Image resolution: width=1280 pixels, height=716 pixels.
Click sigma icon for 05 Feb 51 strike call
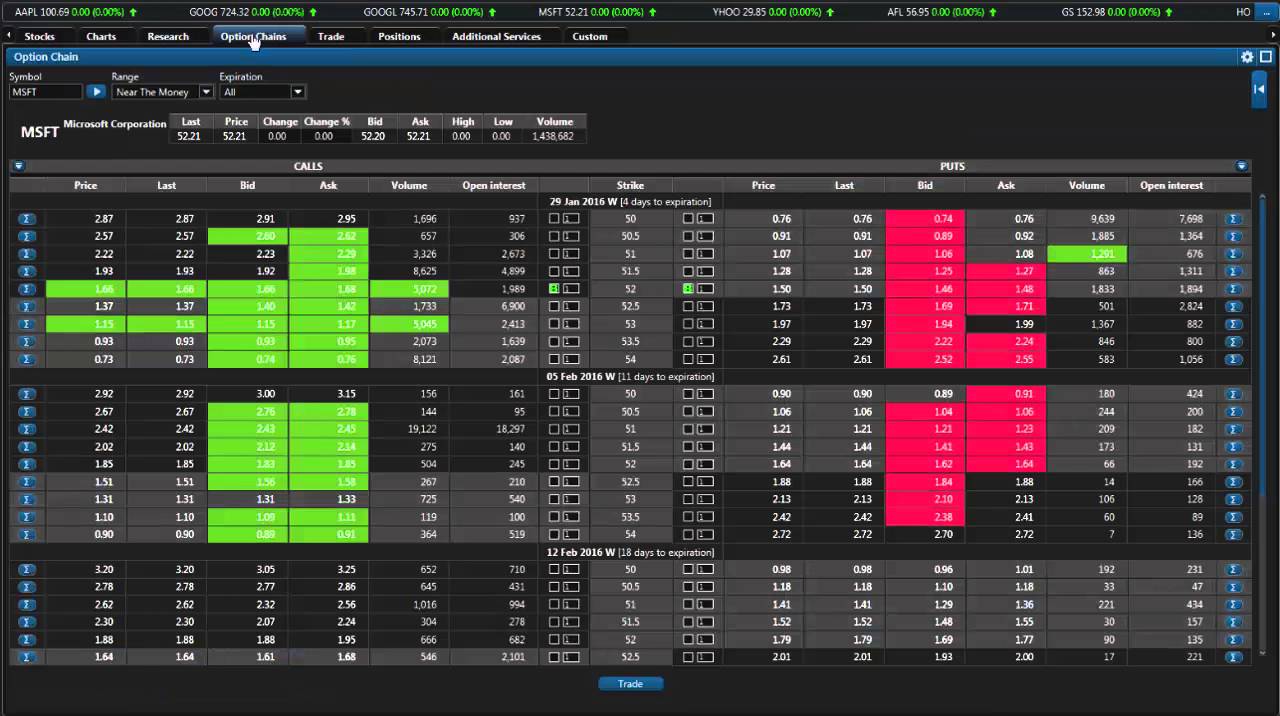click(27, 429)
